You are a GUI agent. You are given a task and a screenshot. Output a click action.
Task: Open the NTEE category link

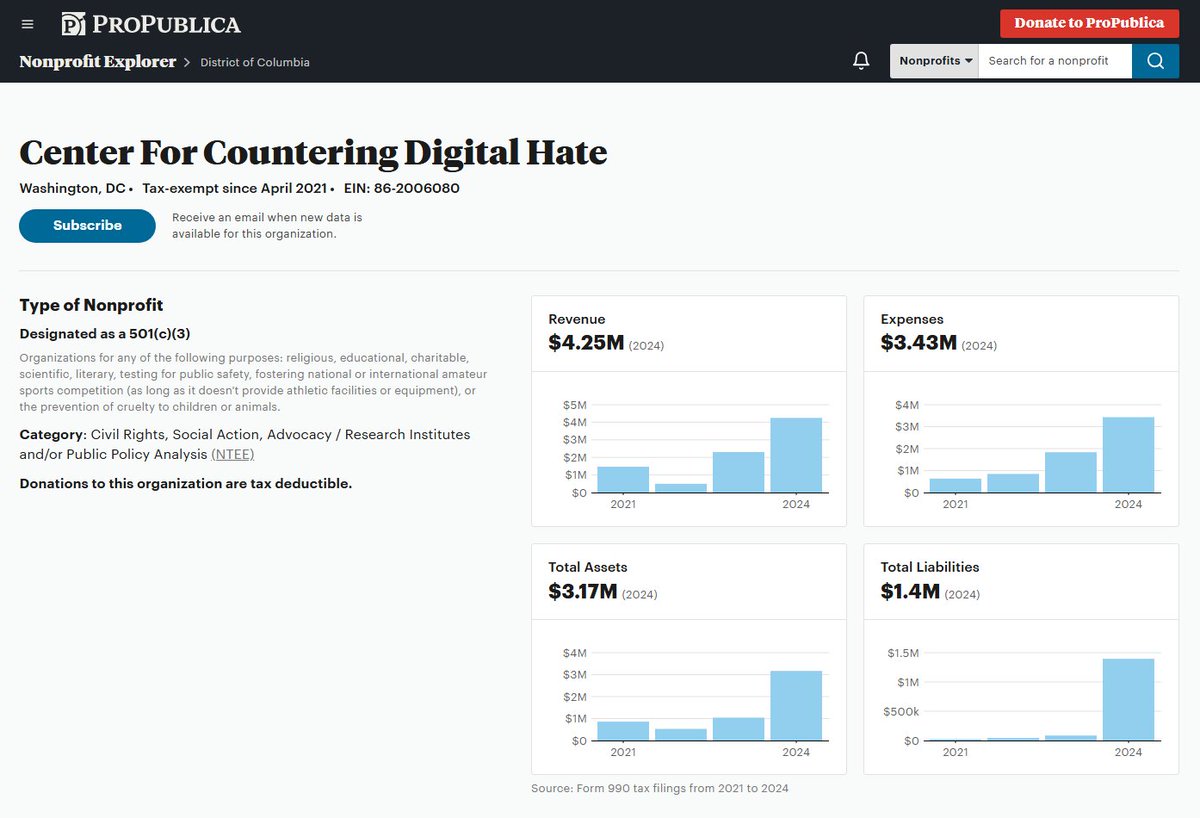pyautogui.click(x=233, y=454)
